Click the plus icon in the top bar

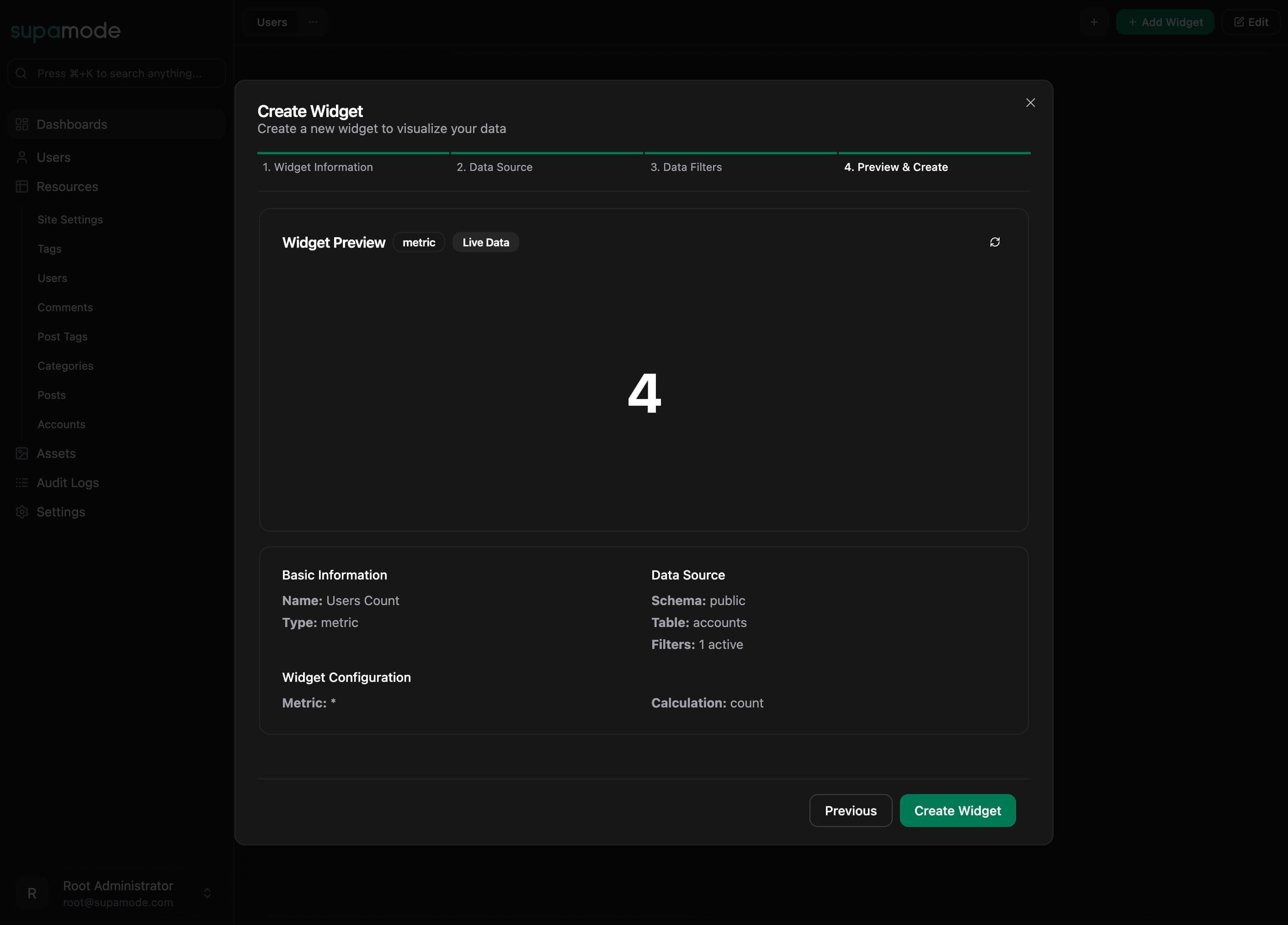click(1094, 22)
